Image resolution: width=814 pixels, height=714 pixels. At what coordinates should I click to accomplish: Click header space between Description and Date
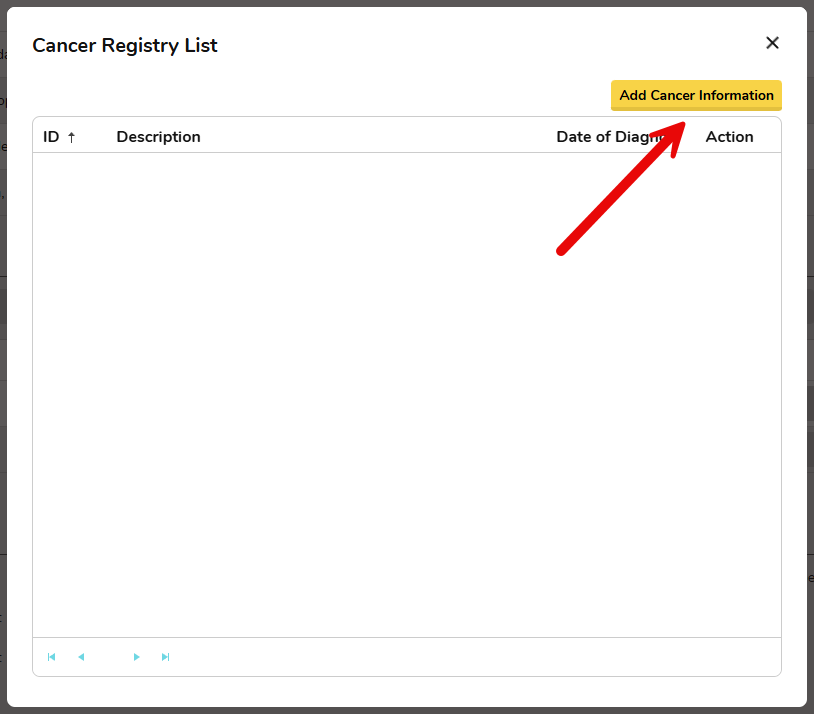point(380,137)
